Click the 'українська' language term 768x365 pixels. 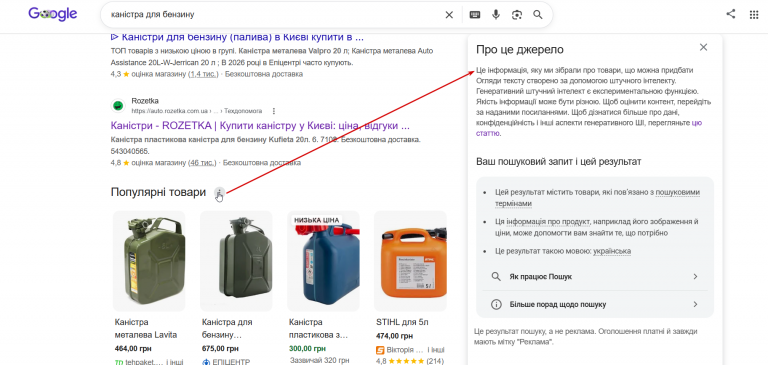click(x=612, y=251)
